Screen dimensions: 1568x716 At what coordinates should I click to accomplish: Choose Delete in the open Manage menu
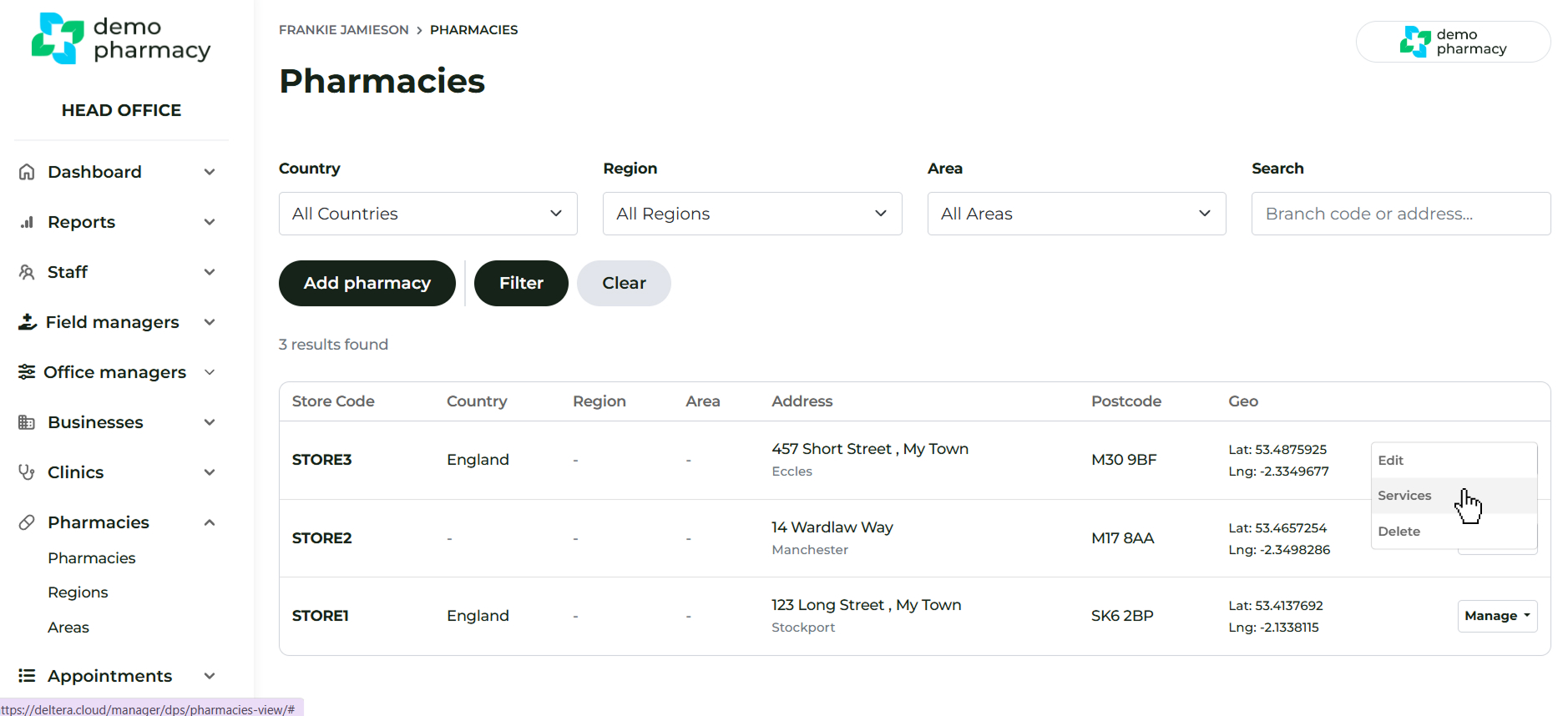click(x=1399, y=532)
